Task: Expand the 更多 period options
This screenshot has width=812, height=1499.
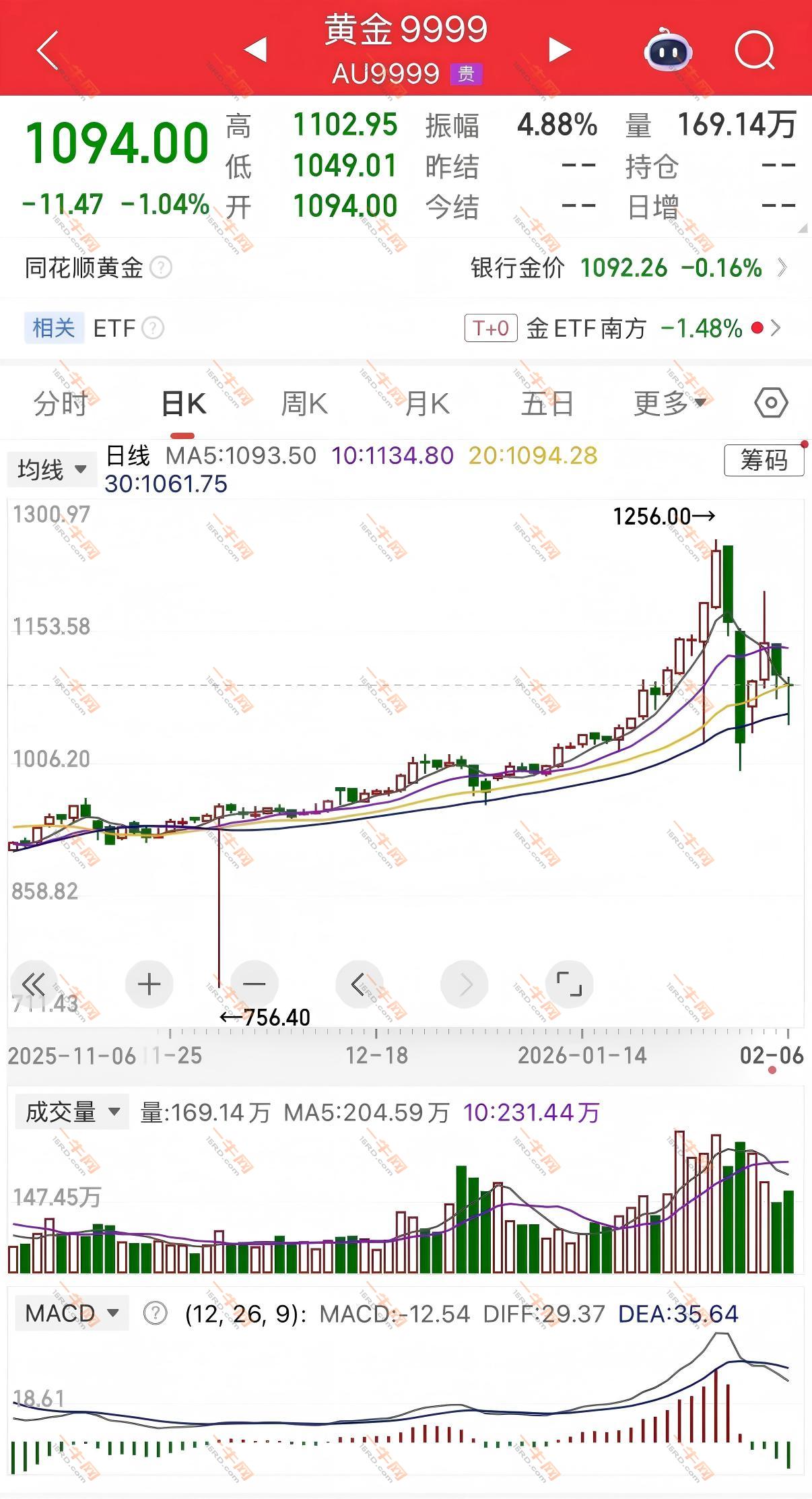Action: pos(669,403)
